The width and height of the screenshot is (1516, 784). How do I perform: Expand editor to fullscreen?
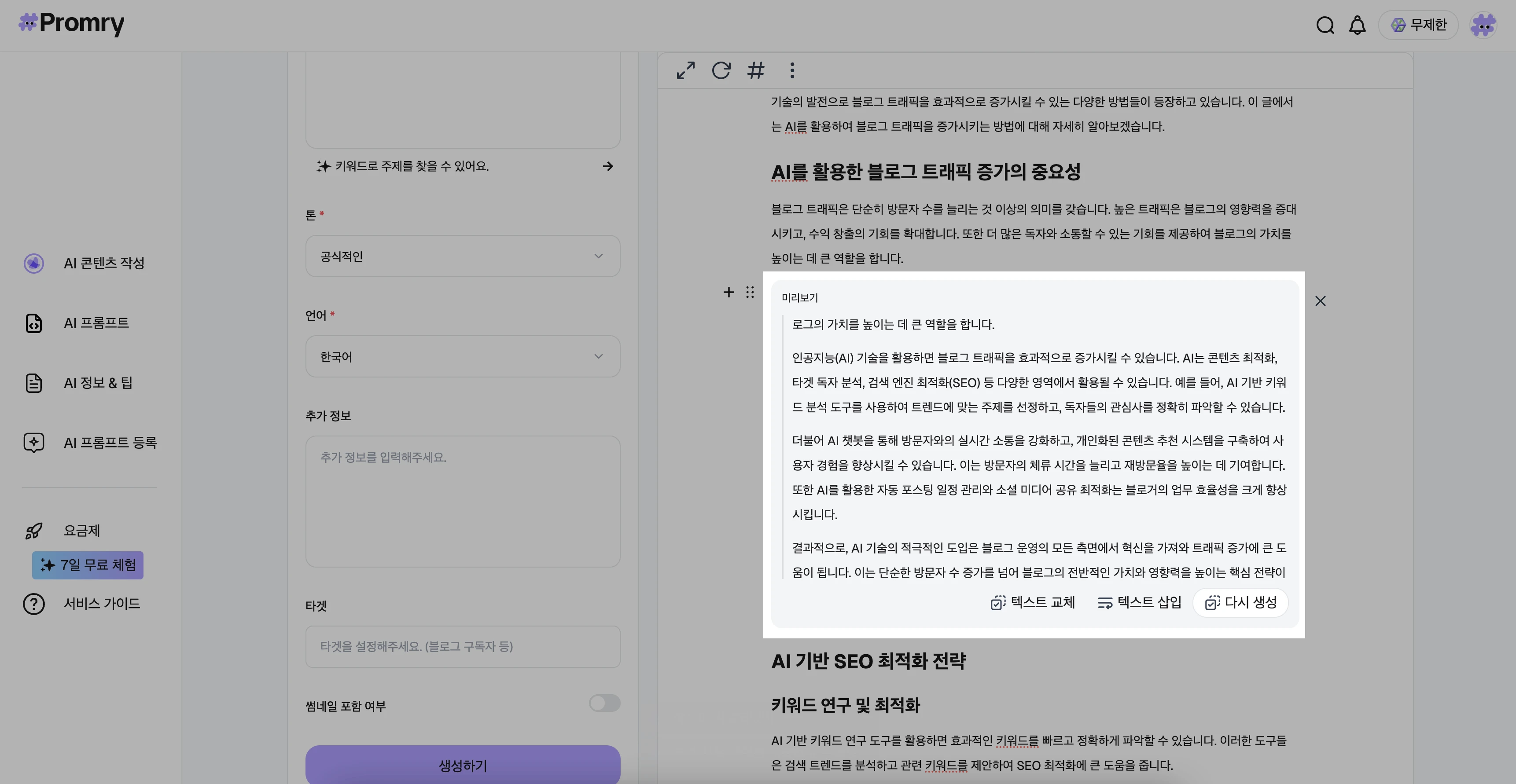pyautogui.click(x=686, y=70)
